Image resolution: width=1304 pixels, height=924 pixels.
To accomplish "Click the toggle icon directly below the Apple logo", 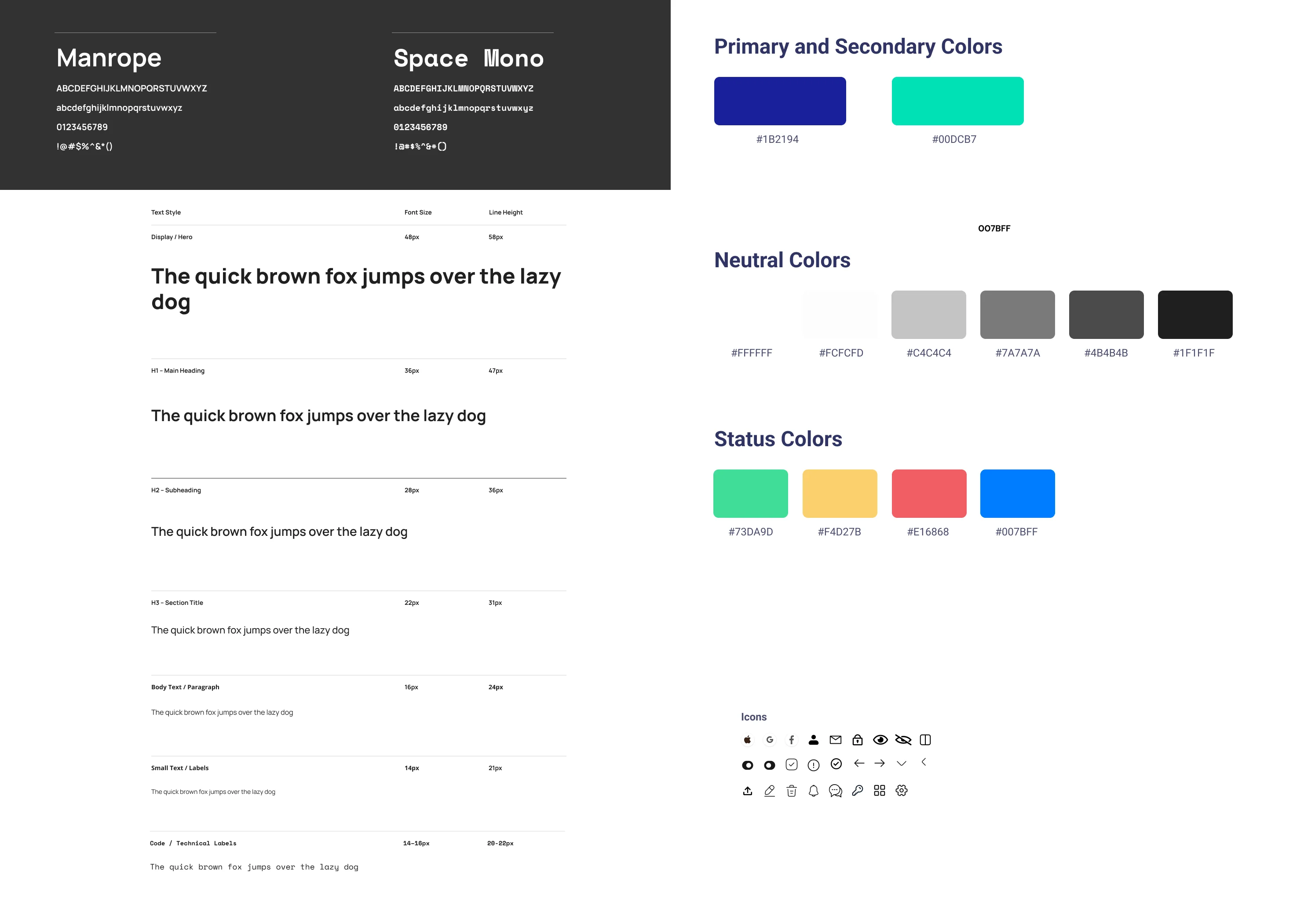I will (x=747, y=765).
